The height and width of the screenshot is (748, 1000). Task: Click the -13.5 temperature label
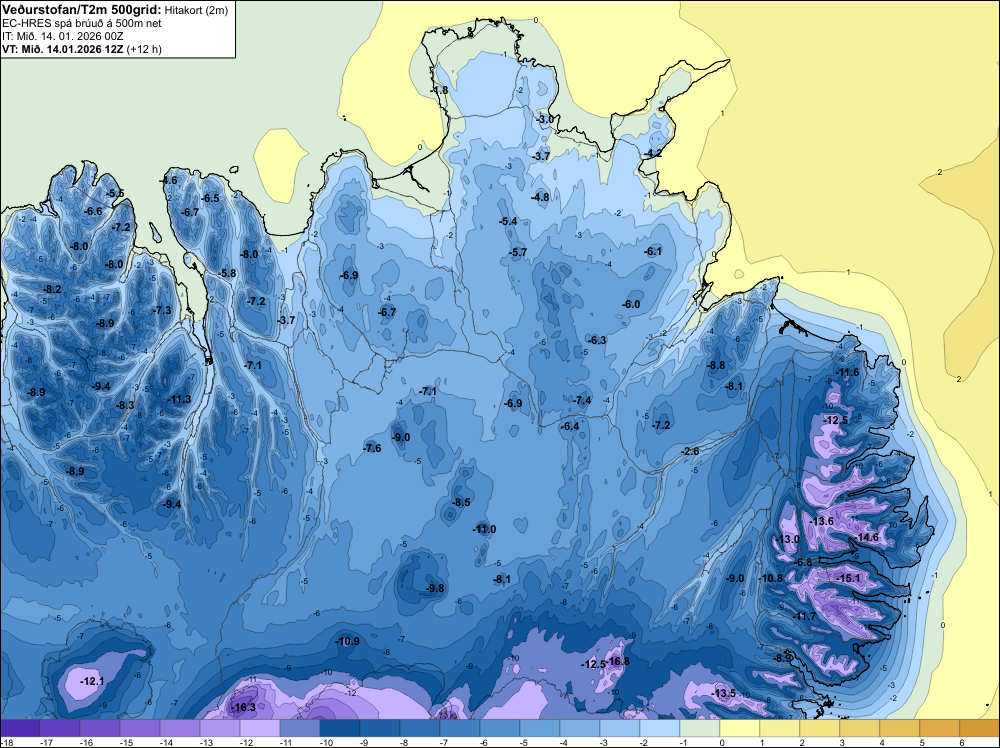point(724,693)
